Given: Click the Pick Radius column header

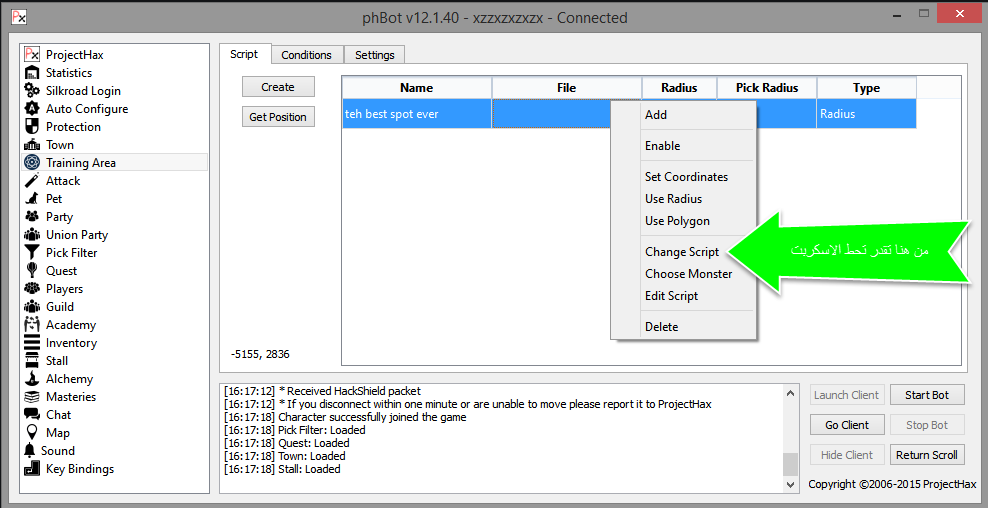Looking at the screenshot, I should pyautogui.click(x=767, y=88).
